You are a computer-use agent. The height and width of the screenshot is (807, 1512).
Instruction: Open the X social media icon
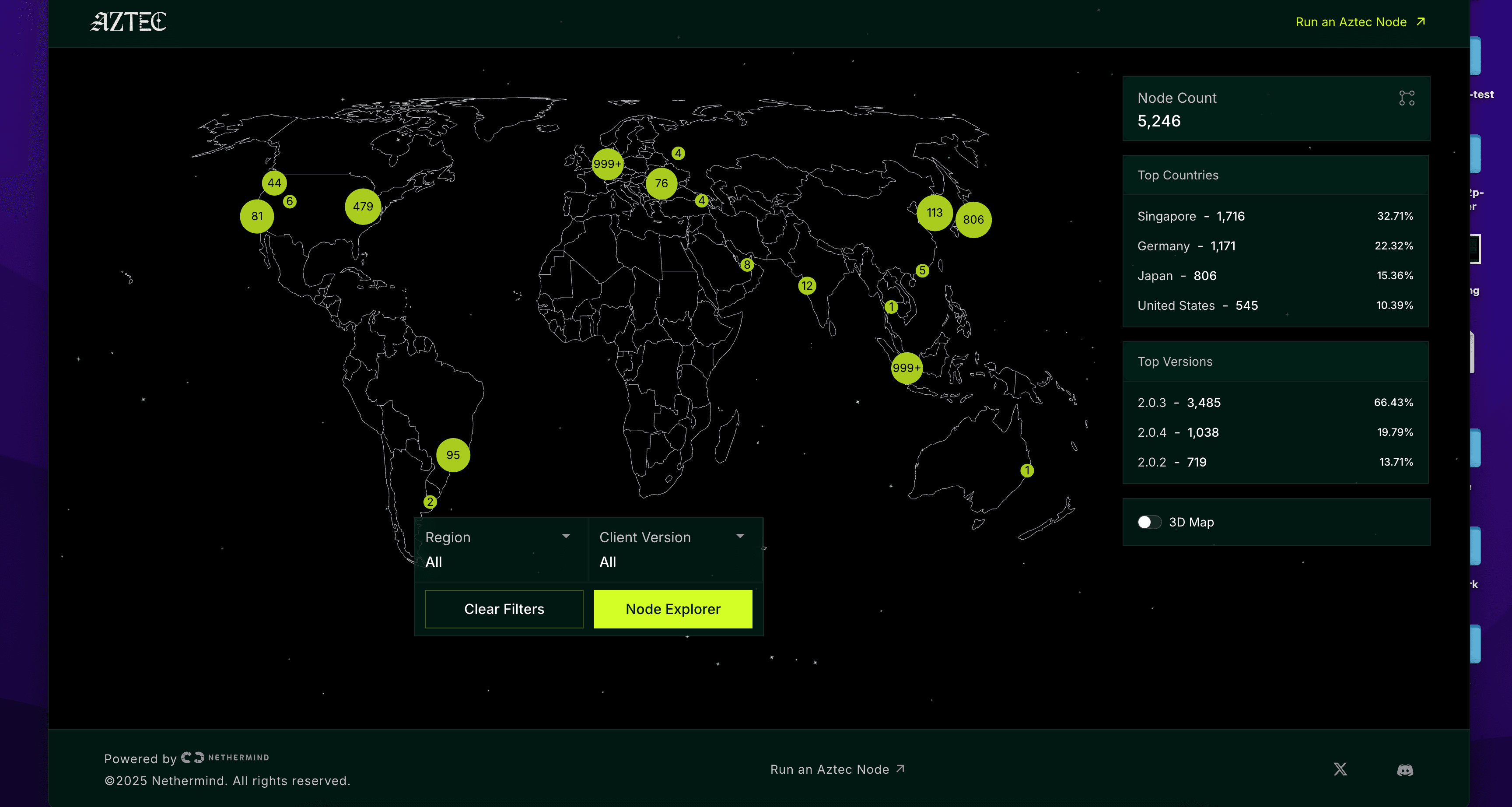(1340, 769)
